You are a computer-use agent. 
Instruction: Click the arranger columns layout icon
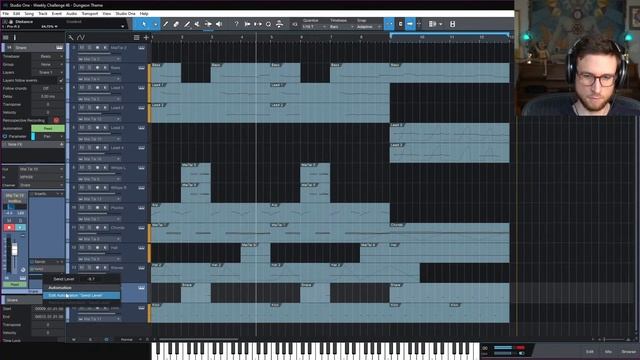point(432,24)
